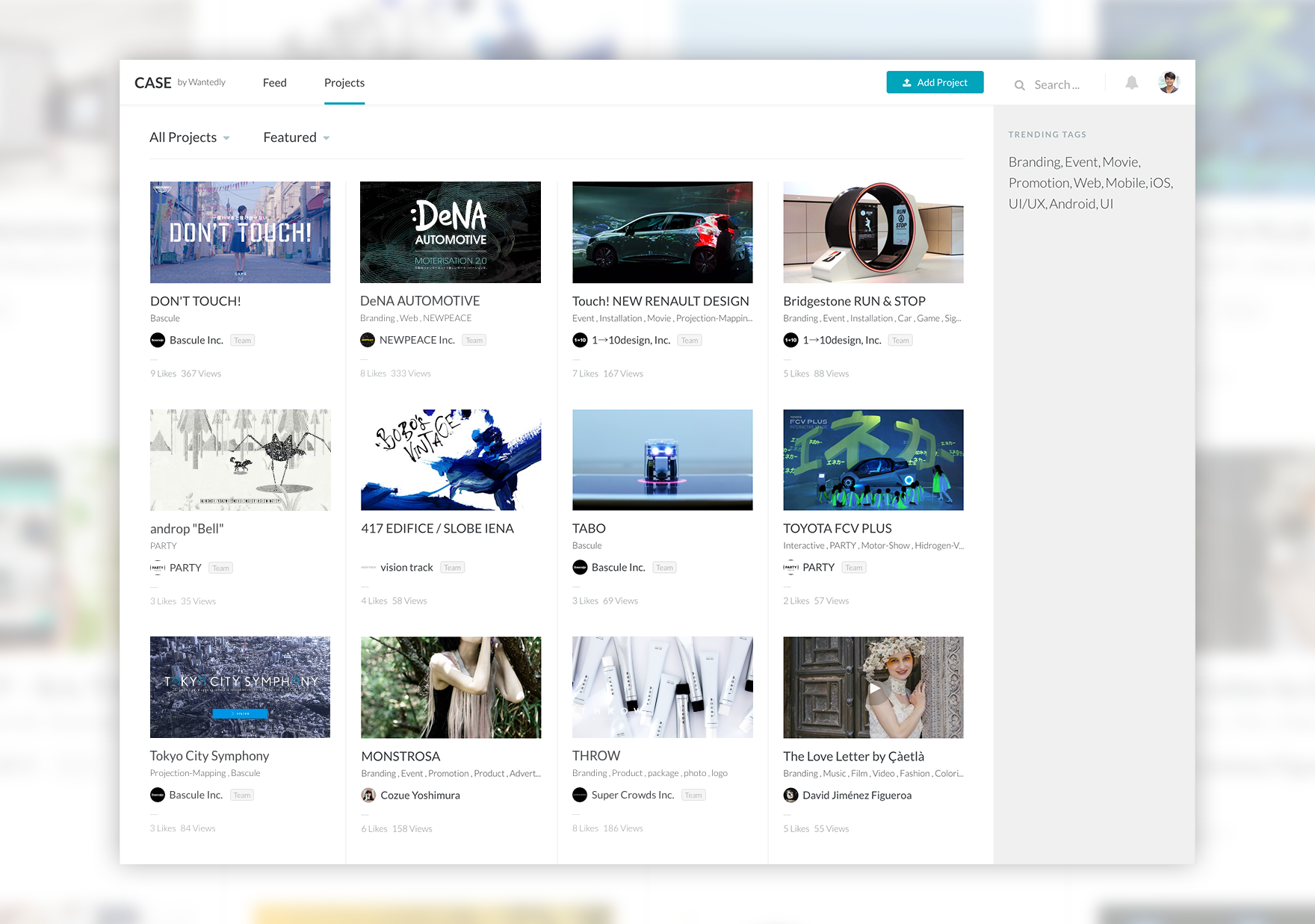
Task: Open 417 EDIFICE / SLOBE IENA thumbnail
Action: (x=451, y=460)
